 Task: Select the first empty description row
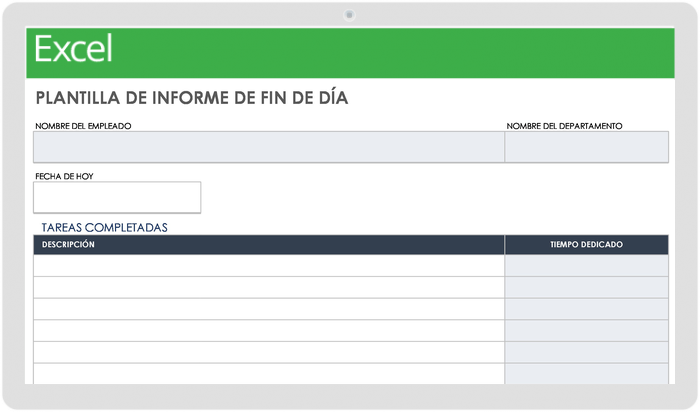[268, 266]
